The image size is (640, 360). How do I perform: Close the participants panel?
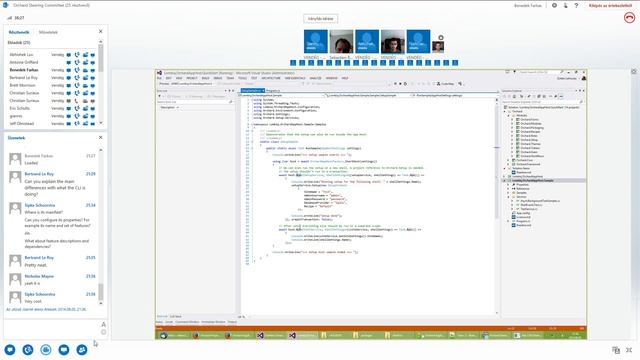coord(101,31)
